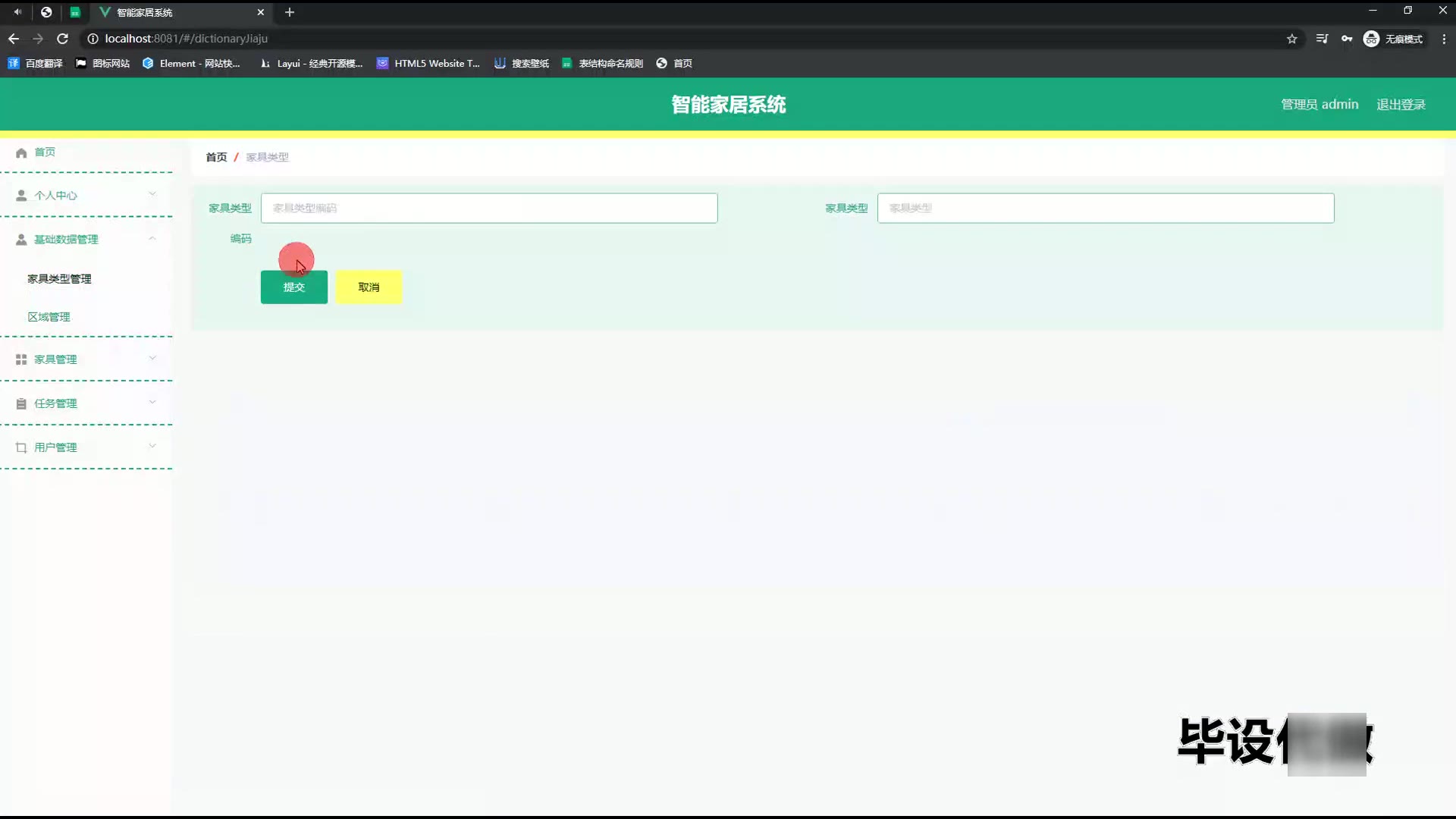Viewport: 1456px width, 819px height.
Task: Reload the page in browser
Action: (x=63, y=39)
